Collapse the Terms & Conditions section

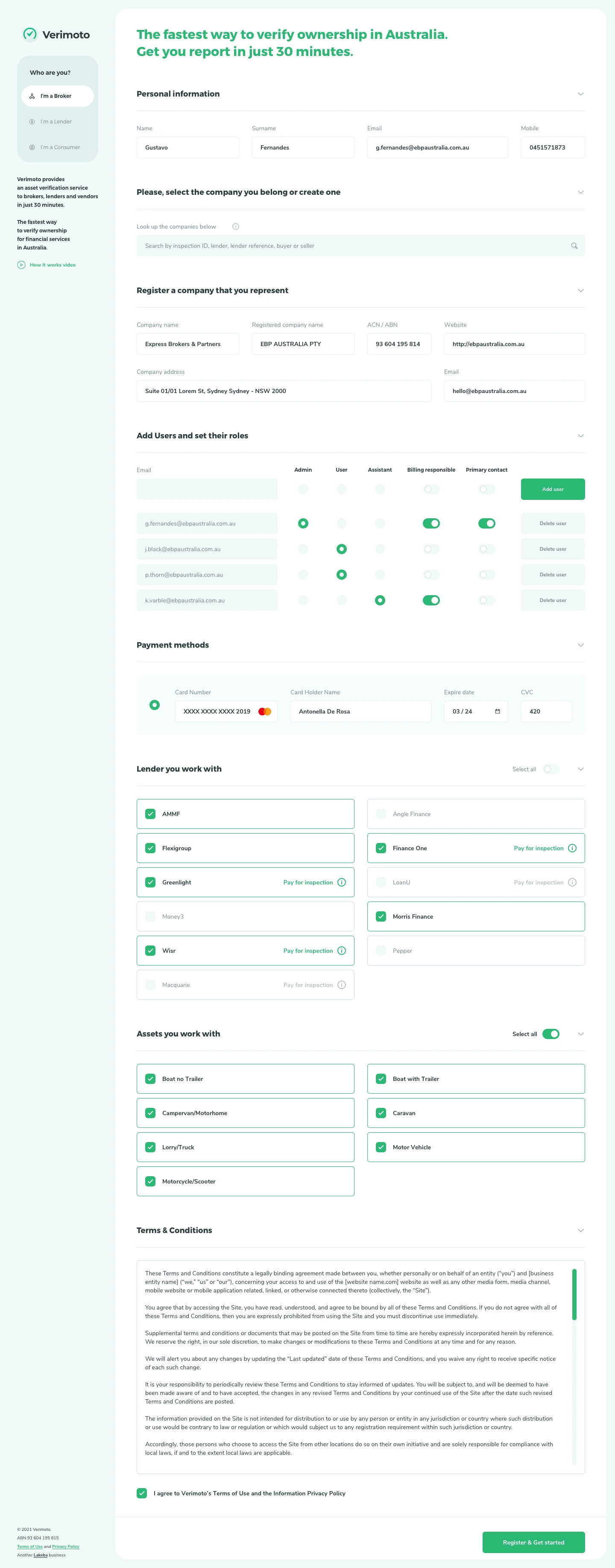(x=581, y=1230)
